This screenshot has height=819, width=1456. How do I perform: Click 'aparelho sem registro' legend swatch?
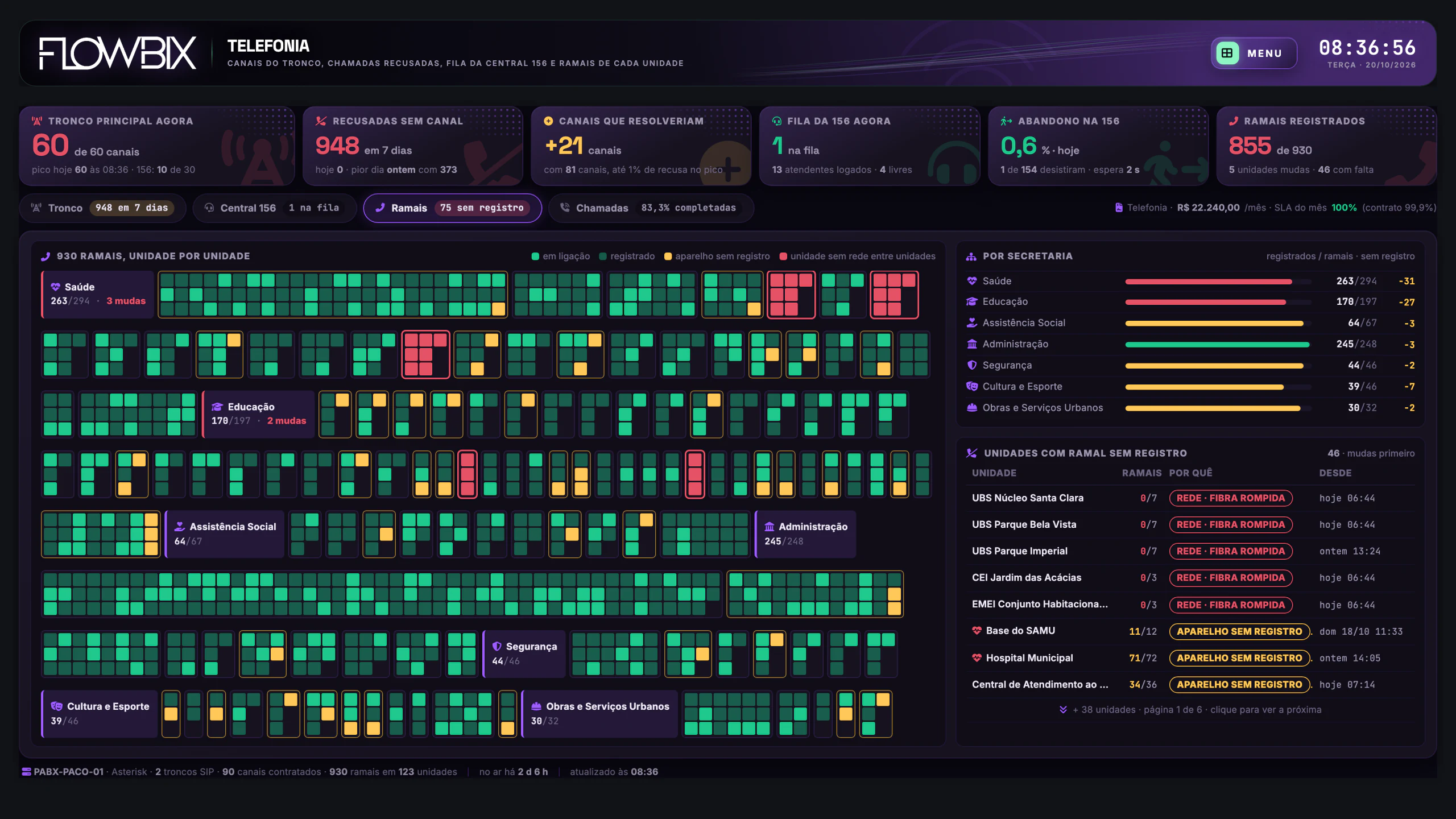tap(668, 257)
